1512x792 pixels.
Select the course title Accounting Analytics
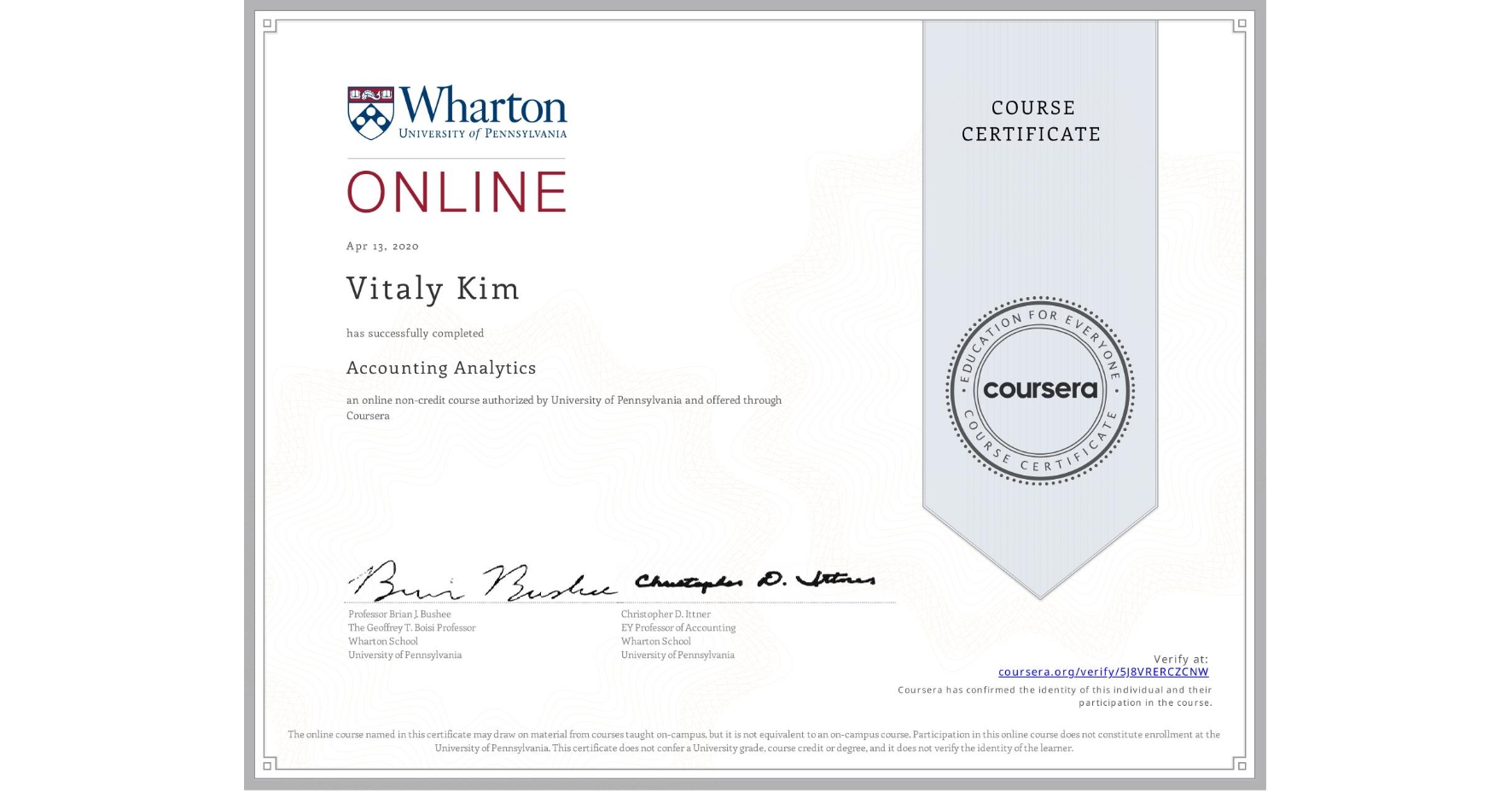click(x=440, y=368)
